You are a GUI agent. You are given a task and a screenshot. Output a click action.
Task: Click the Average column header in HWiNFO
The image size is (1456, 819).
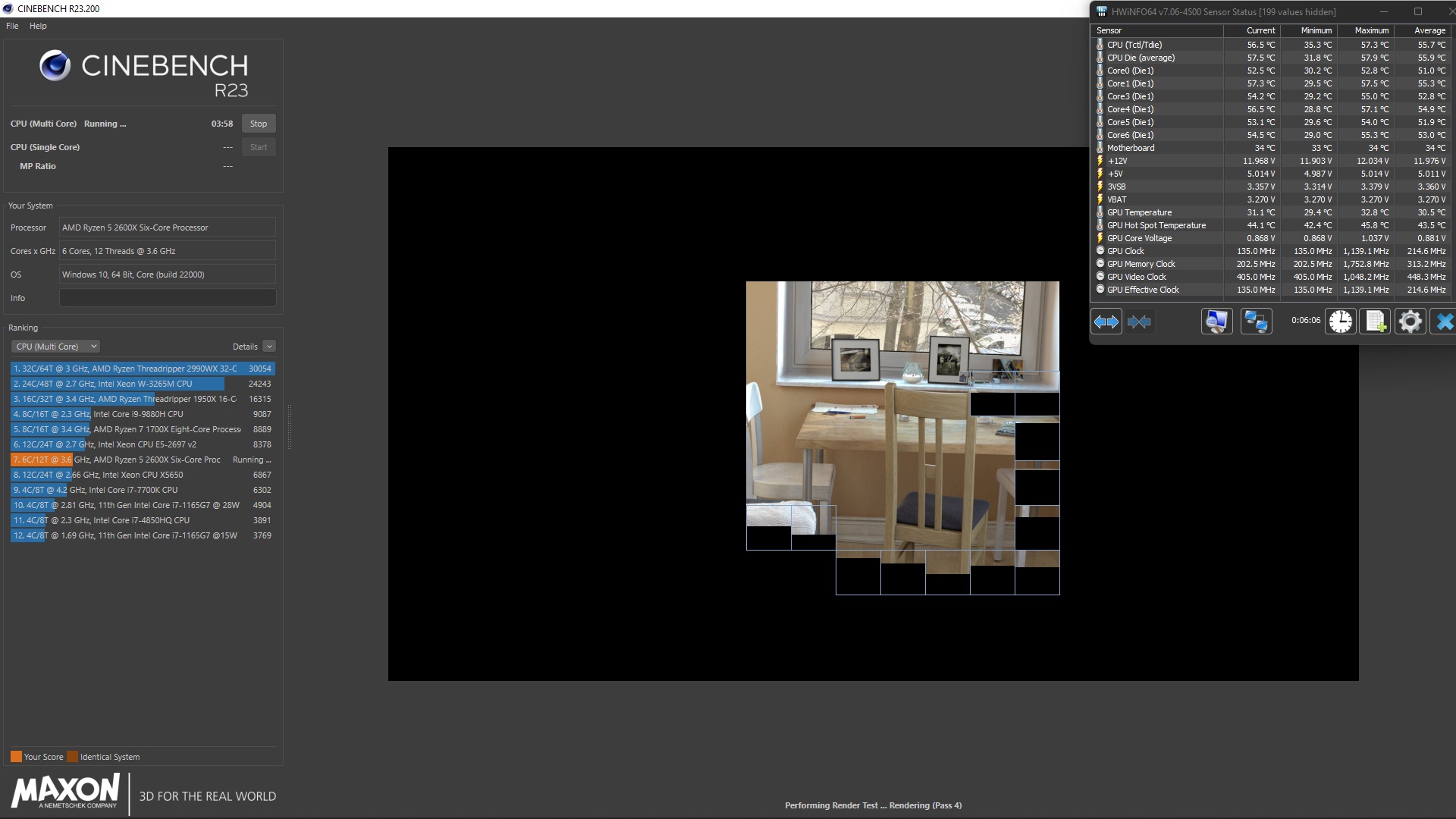(1423, 30)
